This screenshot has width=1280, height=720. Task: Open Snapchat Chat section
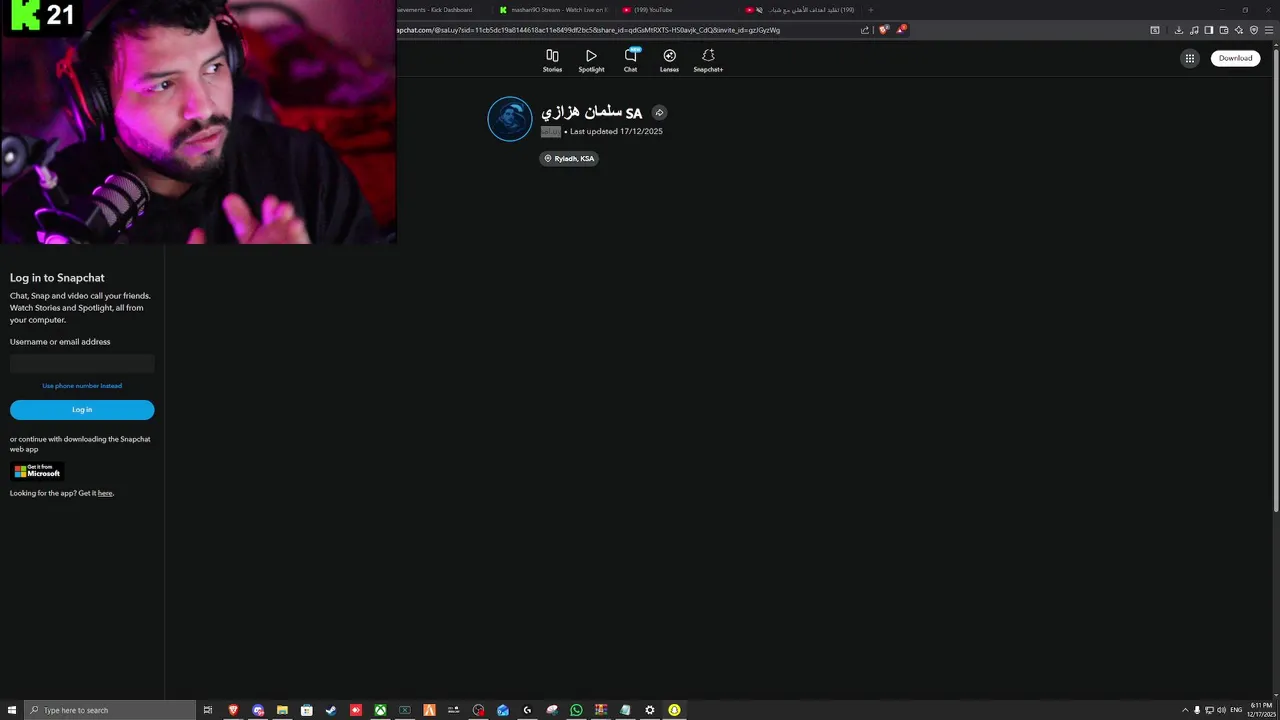tap(630, 60)
